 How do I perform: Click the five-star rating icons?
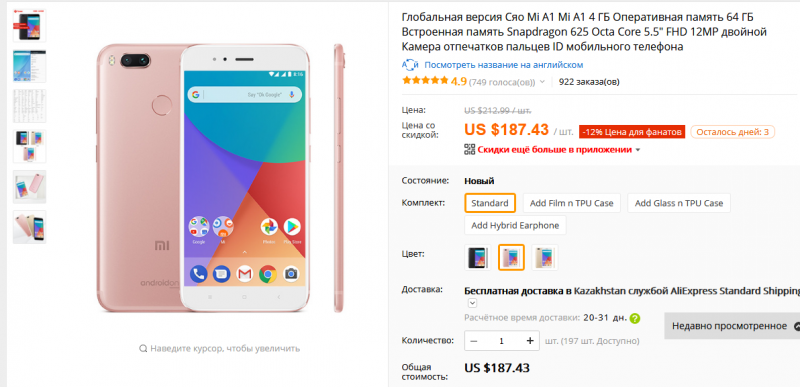(x=425, y=81)
